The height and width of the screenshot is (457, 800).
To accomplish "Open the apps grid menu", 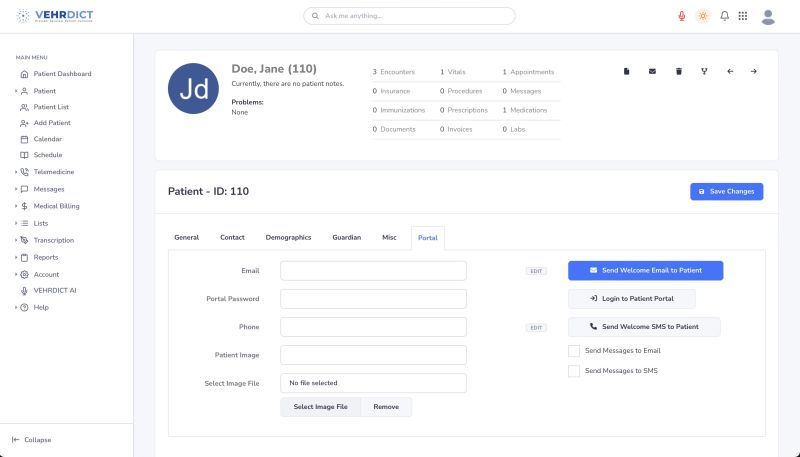I will click(742, 16).
